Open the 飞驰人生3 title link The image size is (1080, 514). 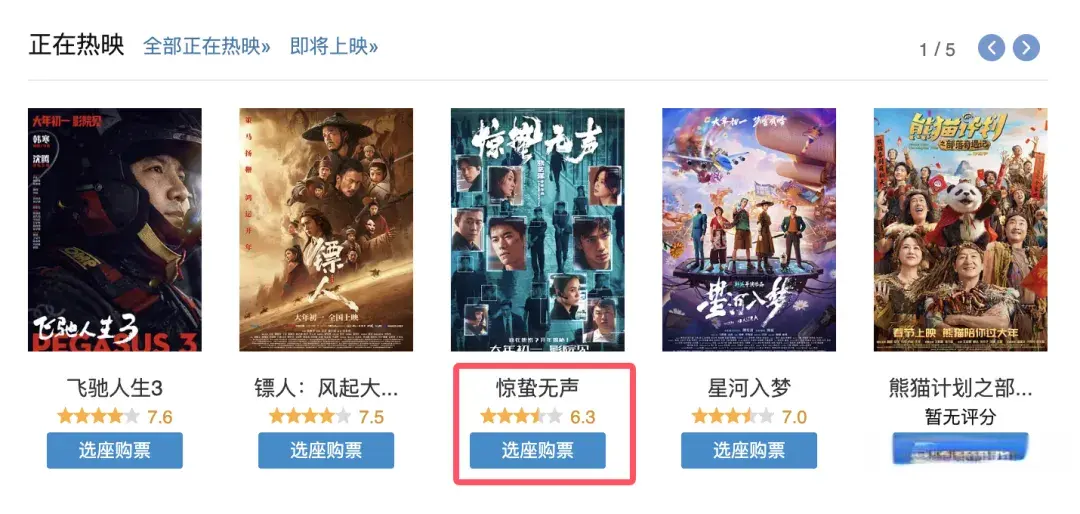[x=114, y=389]
